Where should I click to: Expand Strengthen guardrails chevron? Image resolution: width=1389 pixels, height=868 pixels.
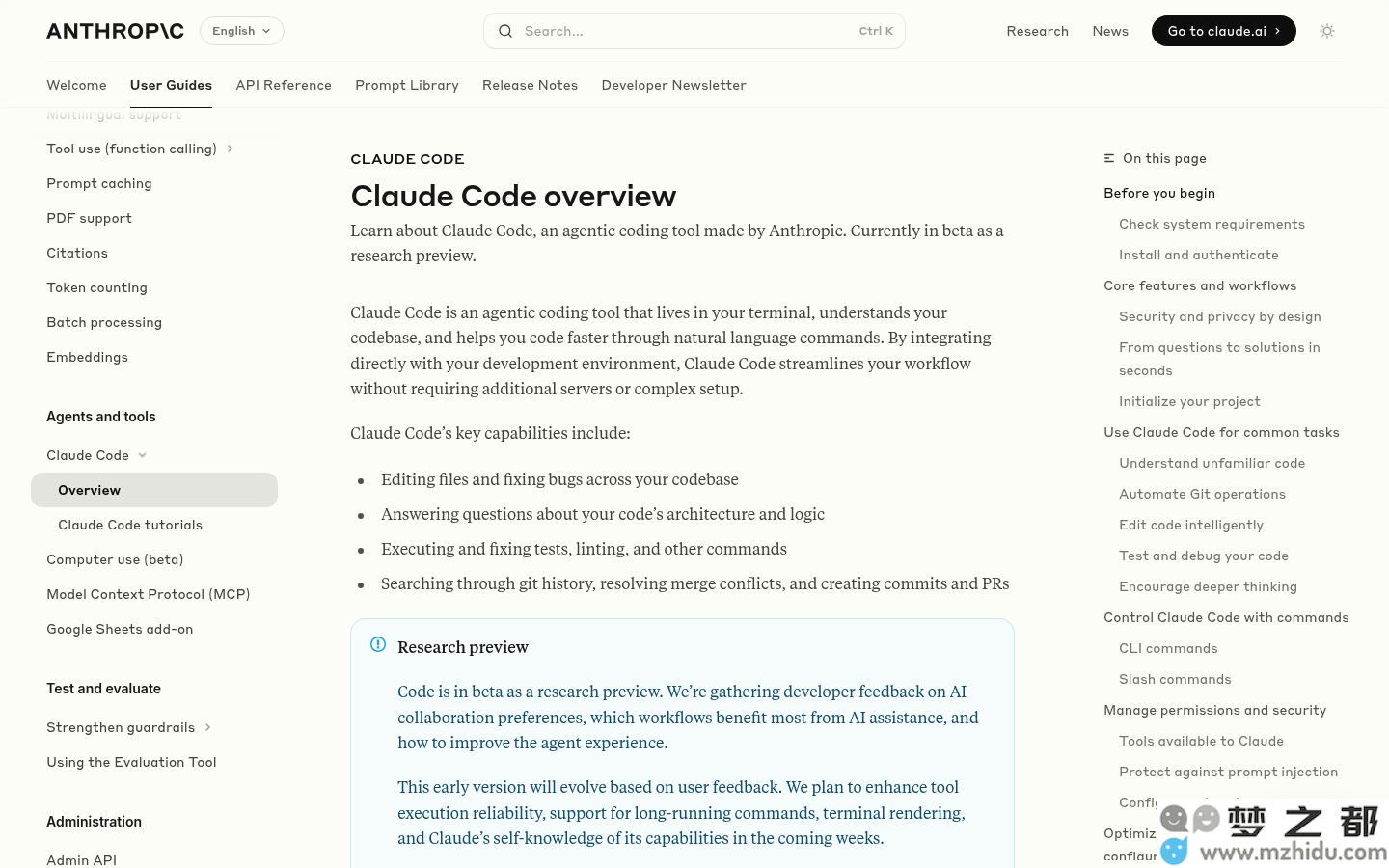[207, 727]
